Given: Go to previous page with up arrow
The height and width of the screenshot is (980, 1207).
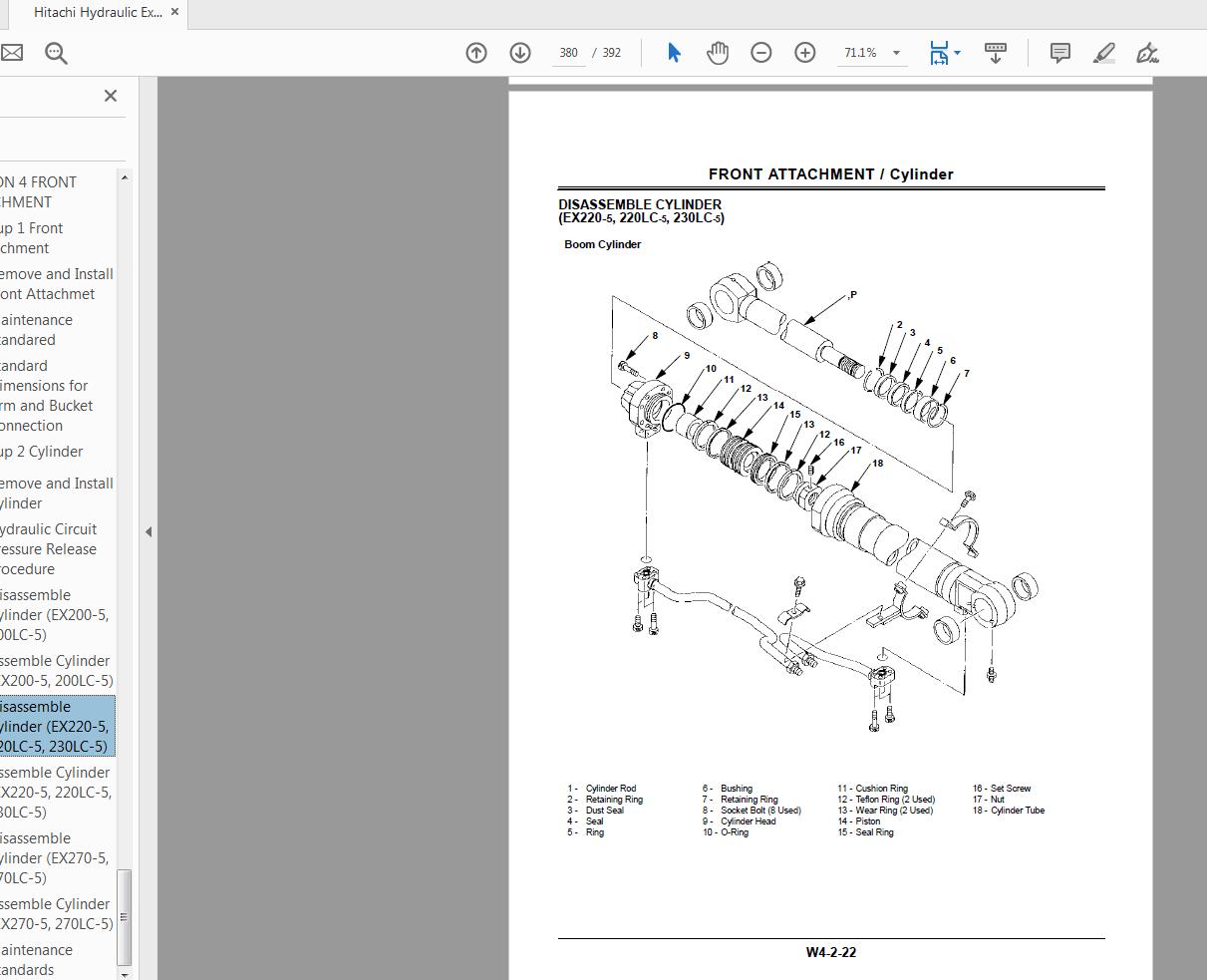Looking at the screenshot, I should point(475,53).
